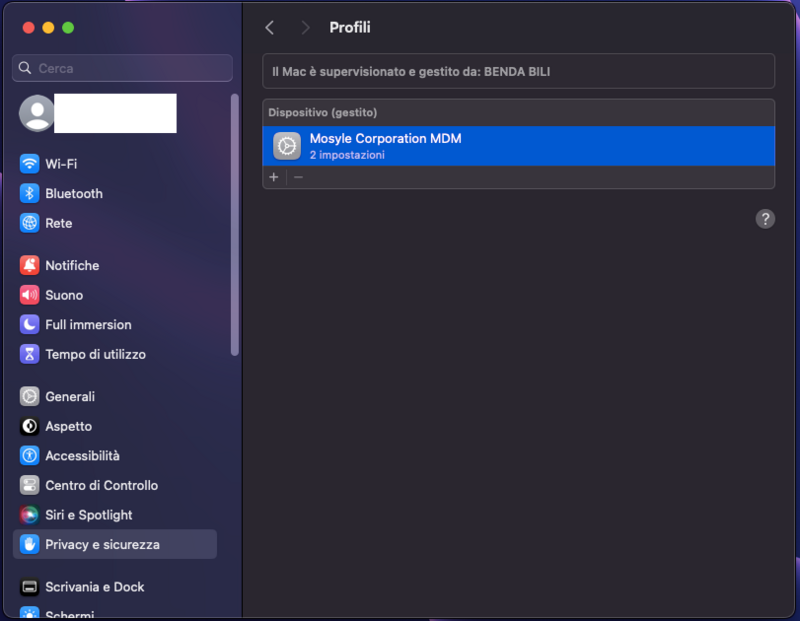Click the 'Dispositivo (gestito)' header

tap(322, 112)
